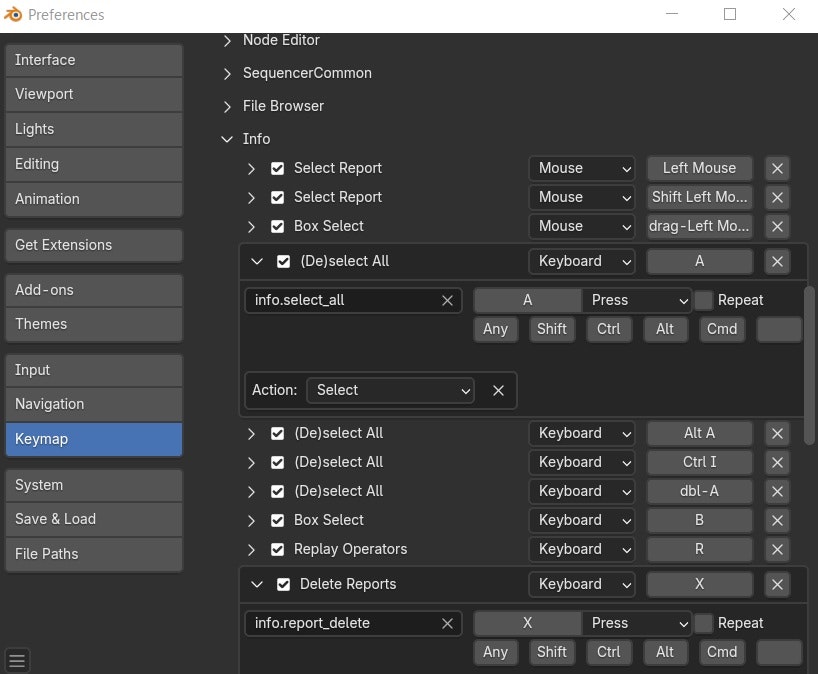Open the Navigation preferences tab

click(x=94, y=404)
